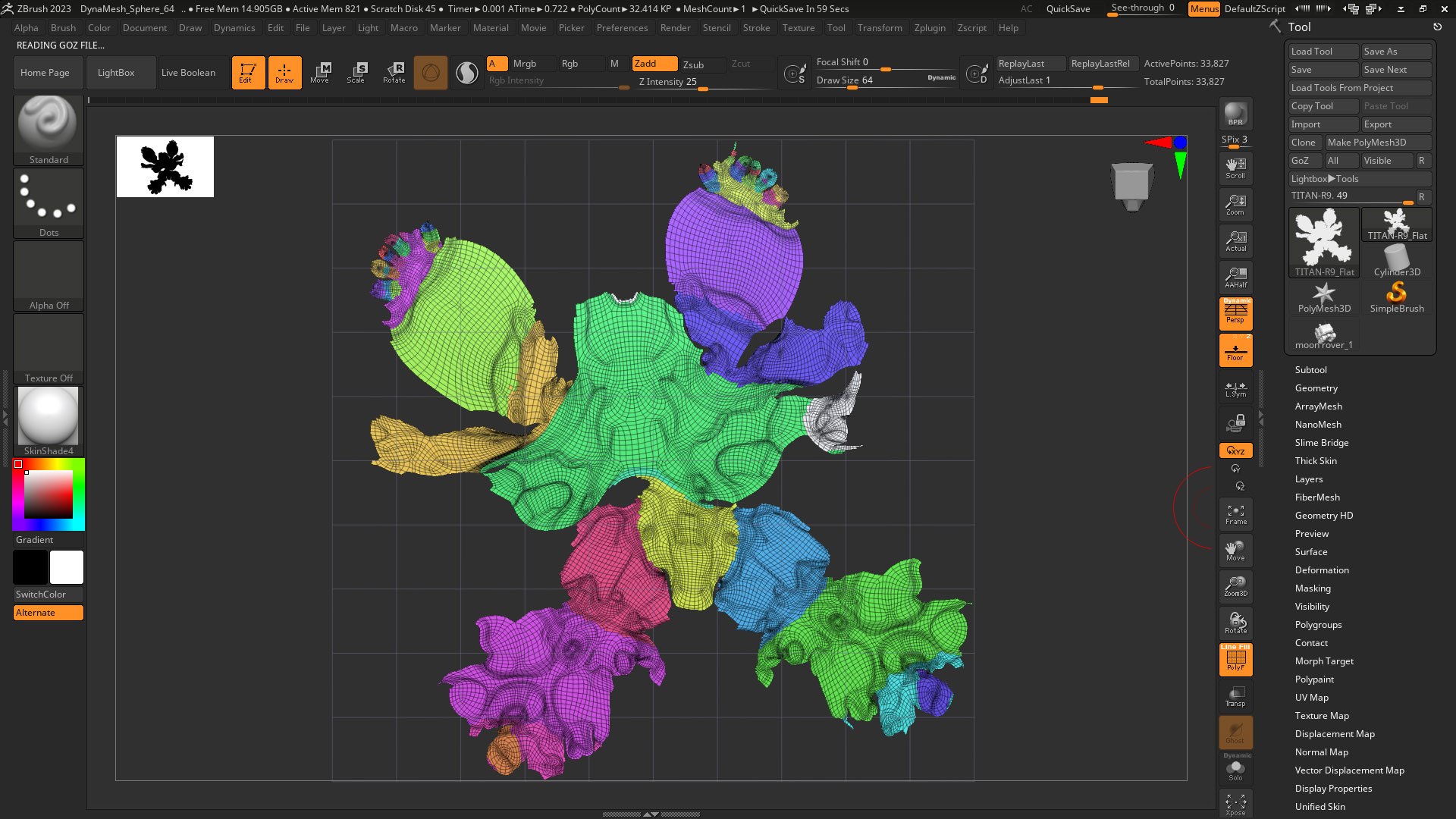Click the Load Tool button
The width and height of the screenshot is (1456, 819).
[1323, 52]
